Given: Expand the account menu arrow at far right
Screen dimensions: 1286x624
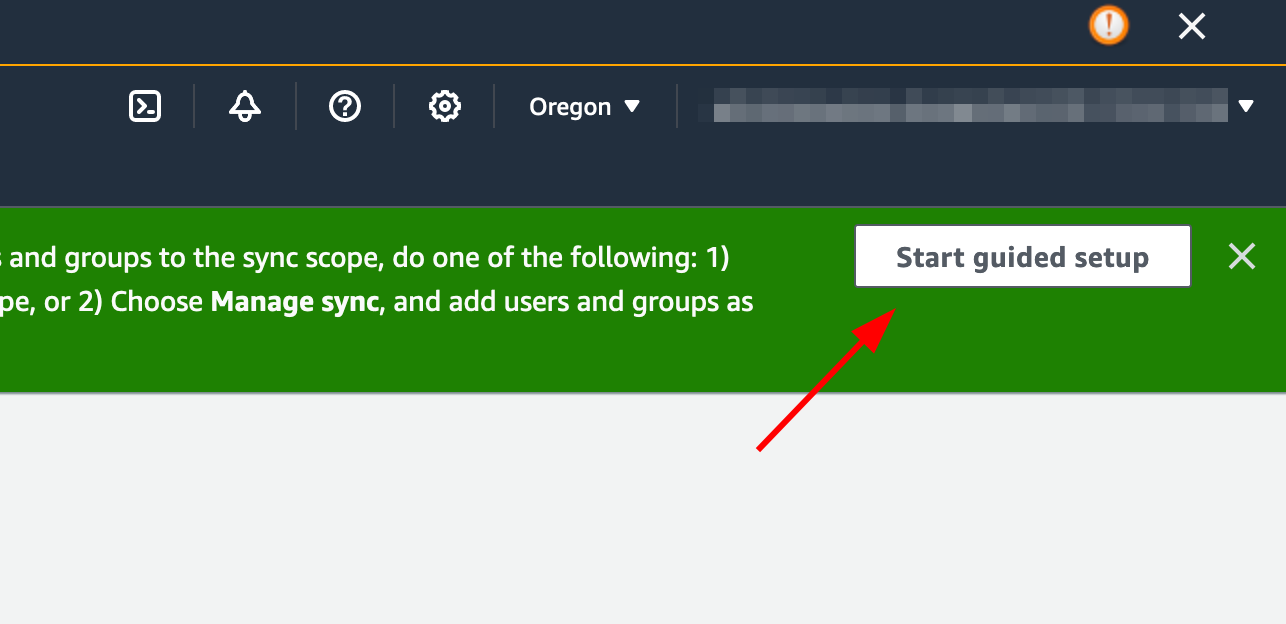Looking at the screenshot, I should click(1246, 106).
